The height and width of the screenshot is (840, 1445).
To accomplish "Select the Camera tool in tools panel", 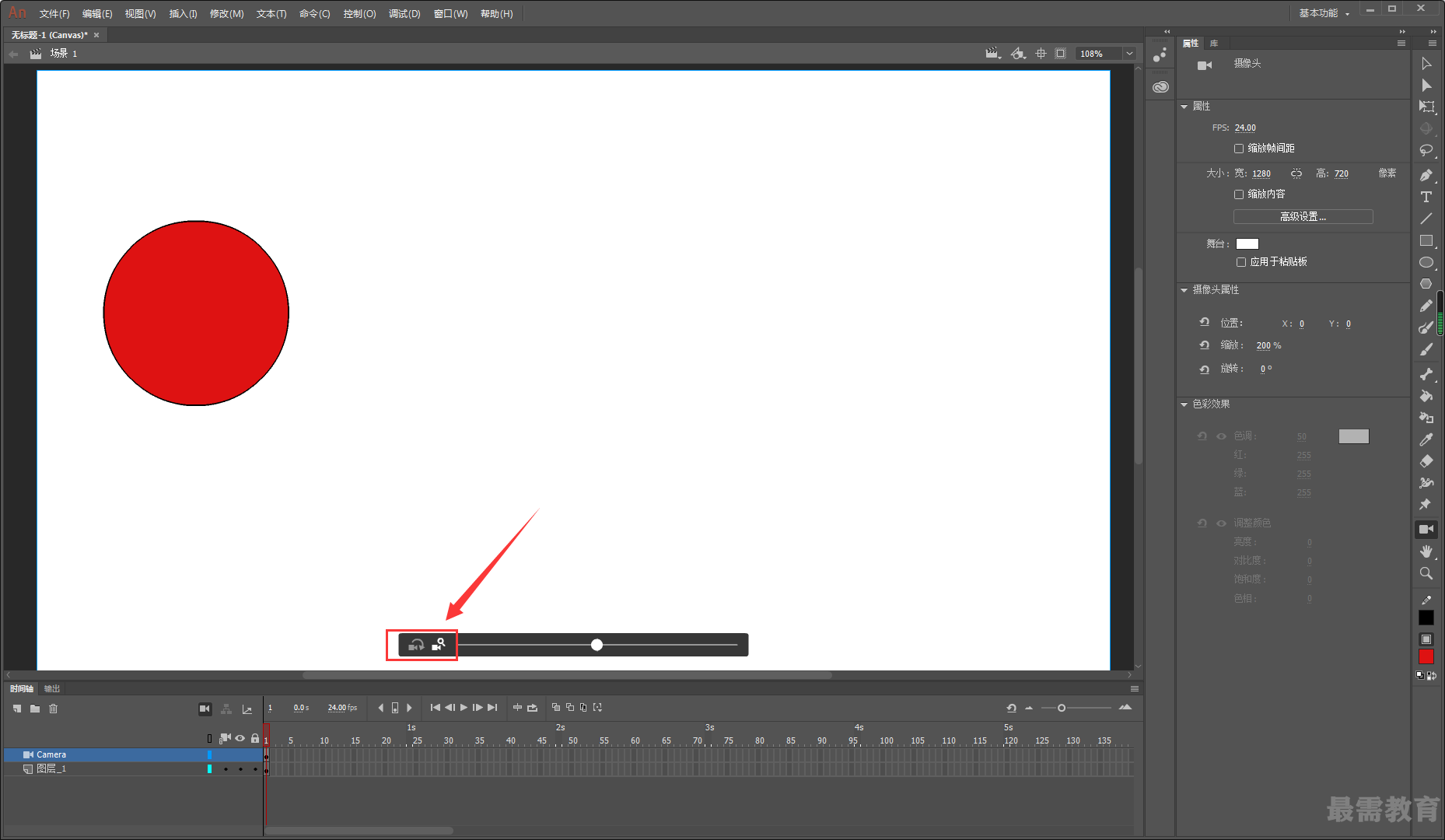I will (x=1426, y=530).
